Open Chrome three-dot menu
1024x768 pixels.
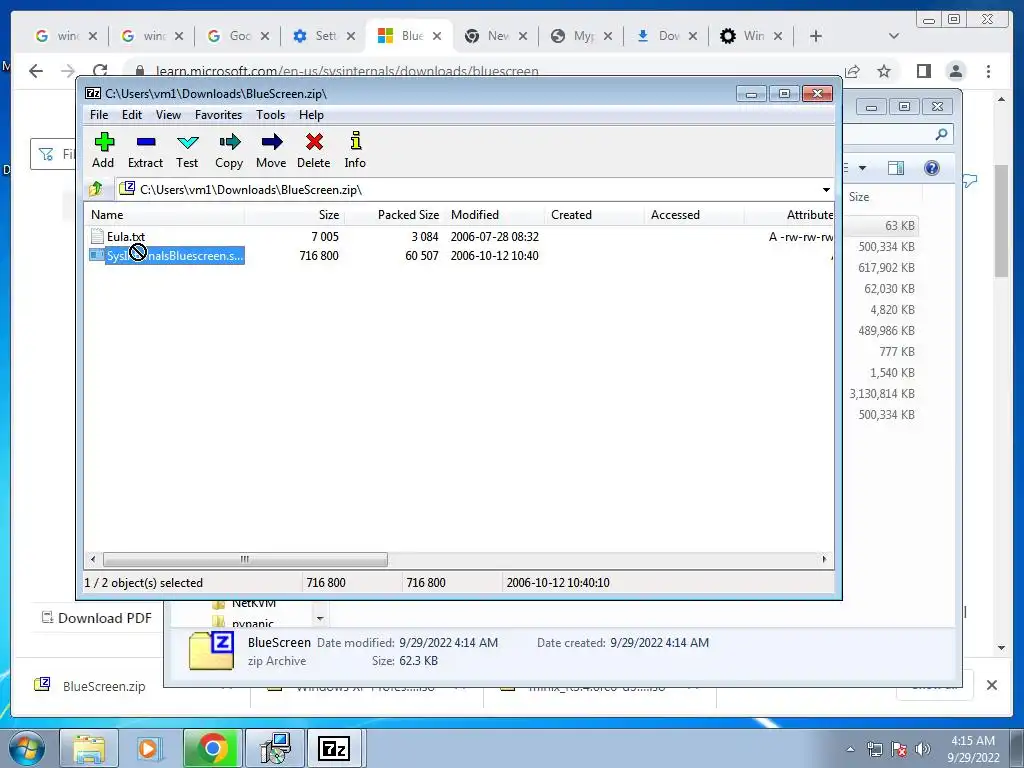(x=989, y=71)
